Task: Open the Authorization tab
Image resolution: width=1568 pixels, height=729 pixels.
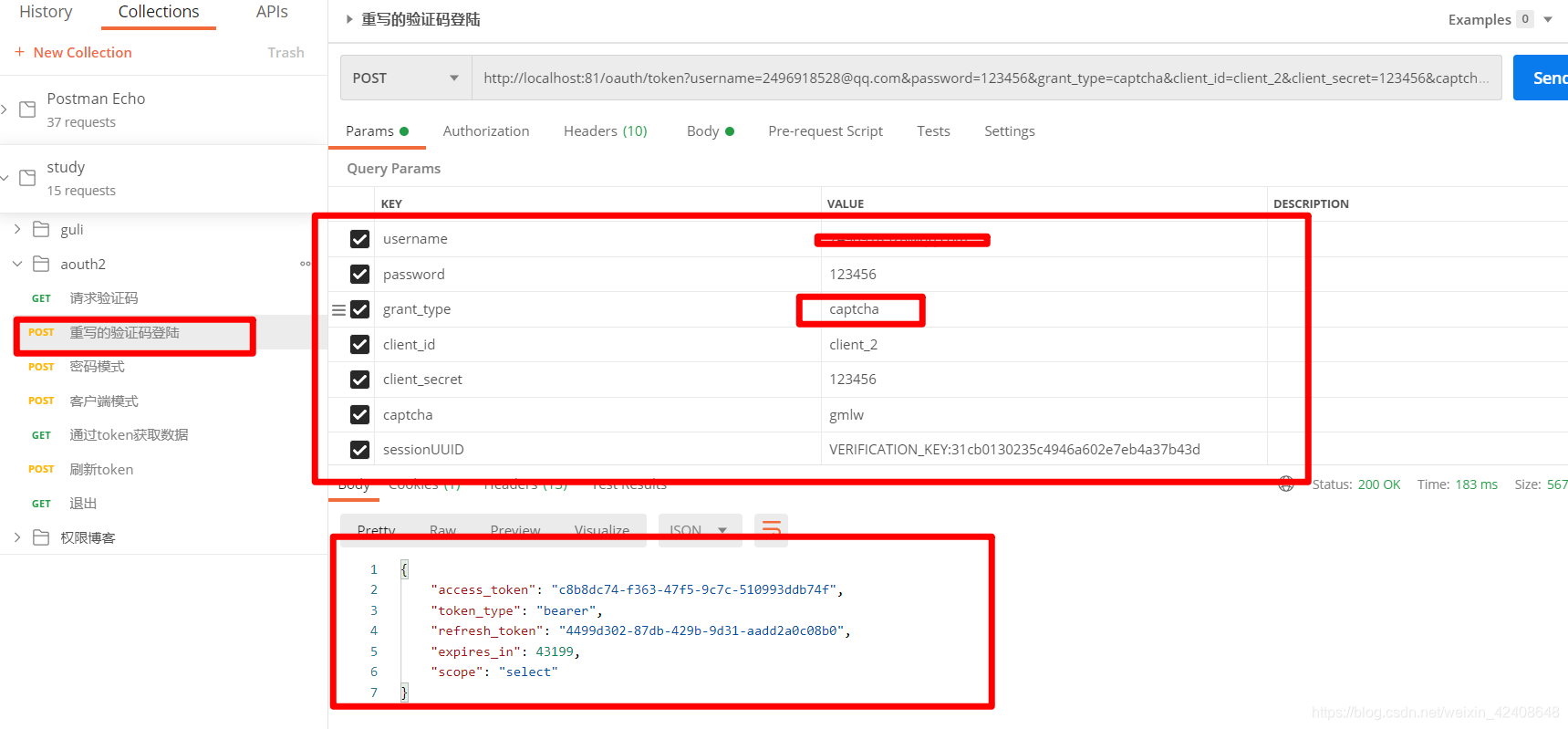Action: pos(486,131)
